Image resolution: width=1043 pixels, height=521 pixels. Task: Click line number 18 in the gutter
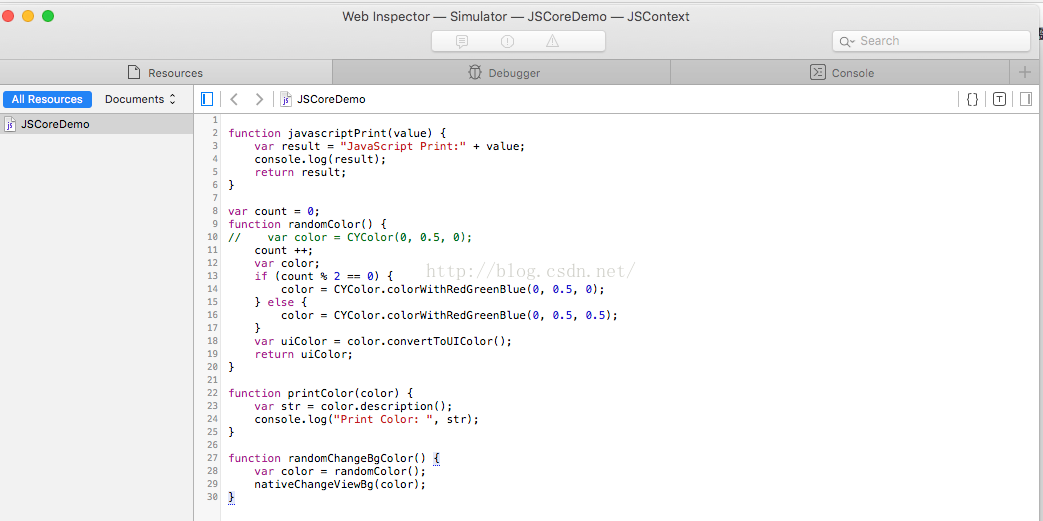212,341
